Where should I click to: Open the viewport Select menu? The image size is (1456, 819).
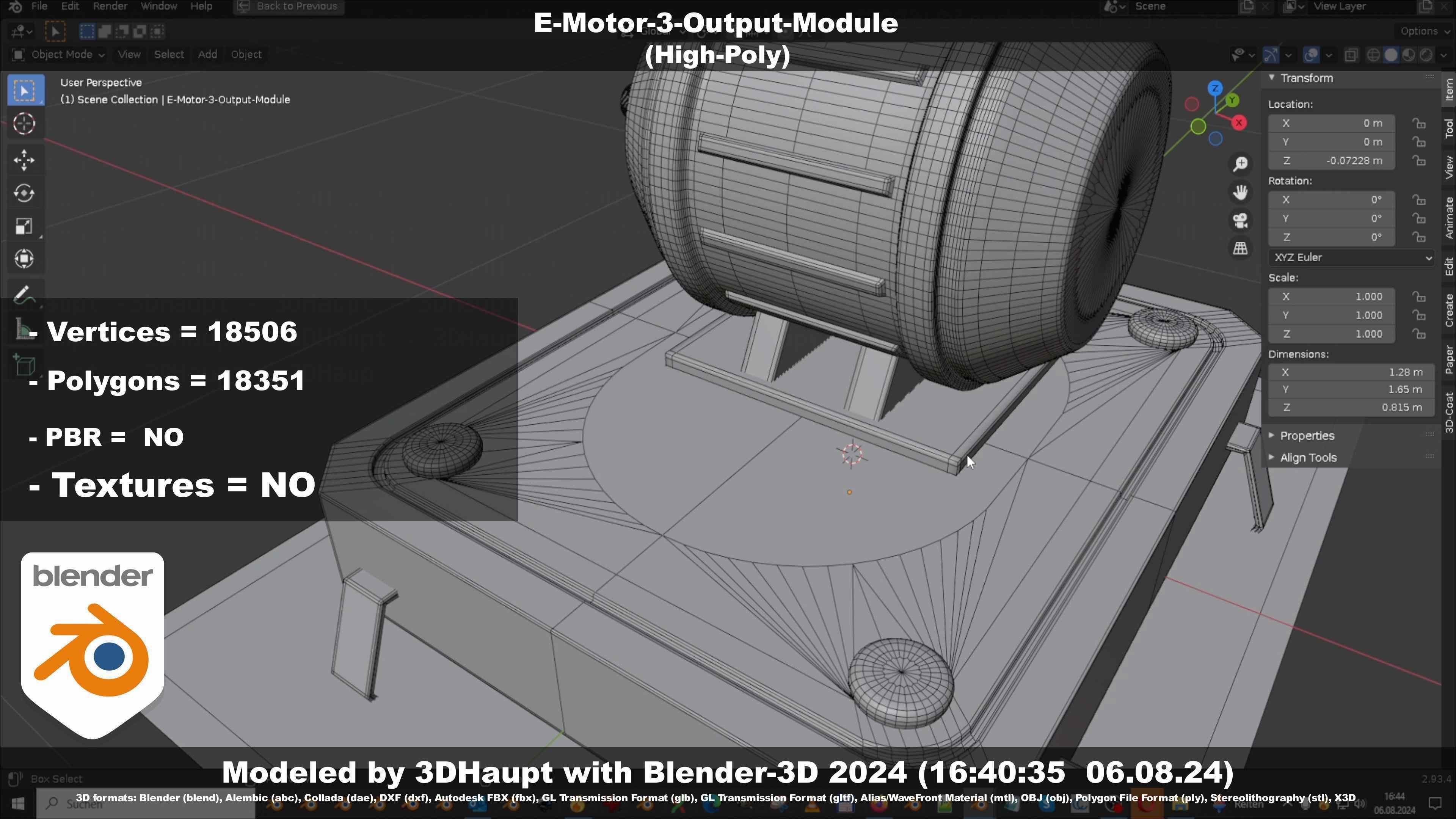coord(169,55)
